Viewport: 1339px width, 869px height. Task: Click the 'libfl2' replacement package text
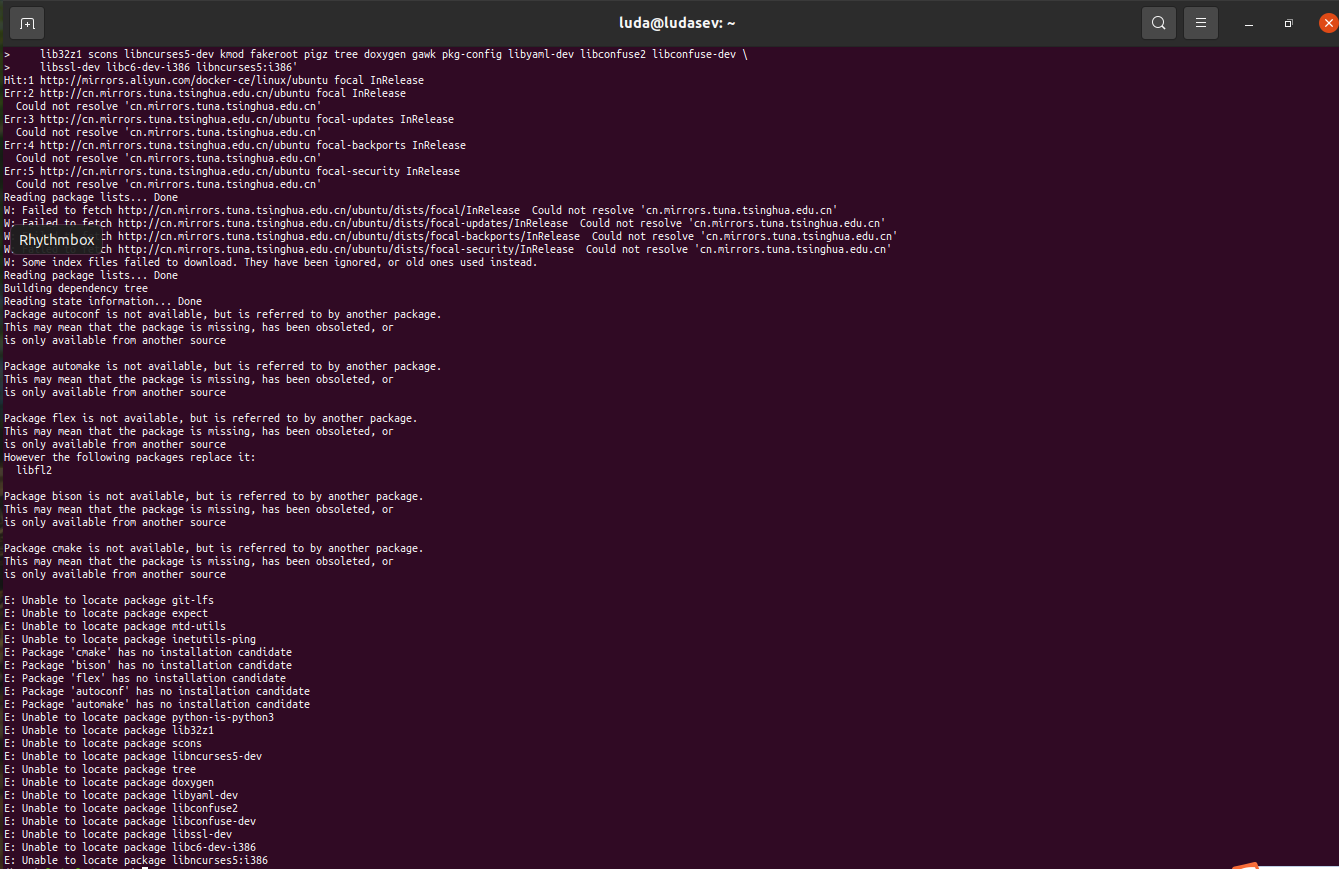tap(34, 470)
